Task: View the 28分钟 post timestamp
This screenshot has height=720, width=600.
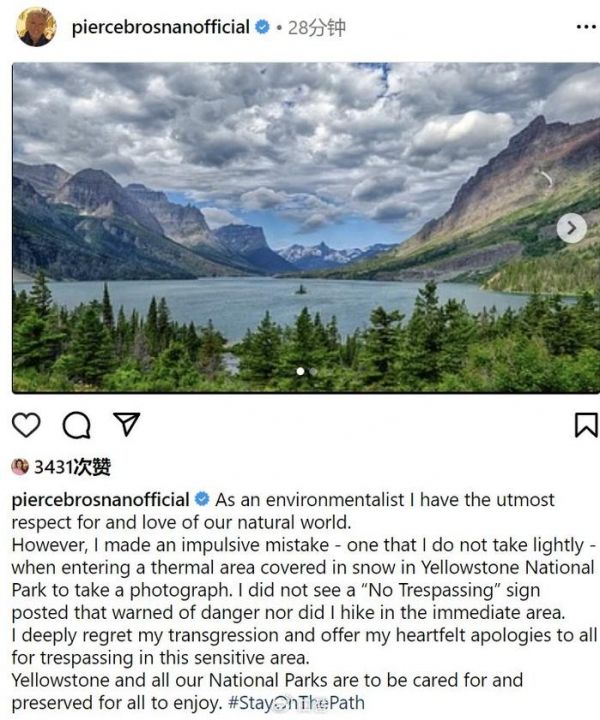Action: coord(317,28)
